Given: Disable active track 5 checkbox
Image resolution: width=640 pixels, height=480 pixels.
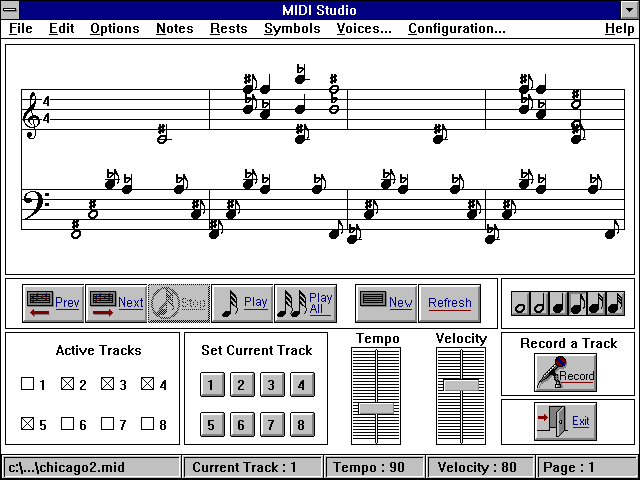Looking at the screenshot, I should [28, 424].
